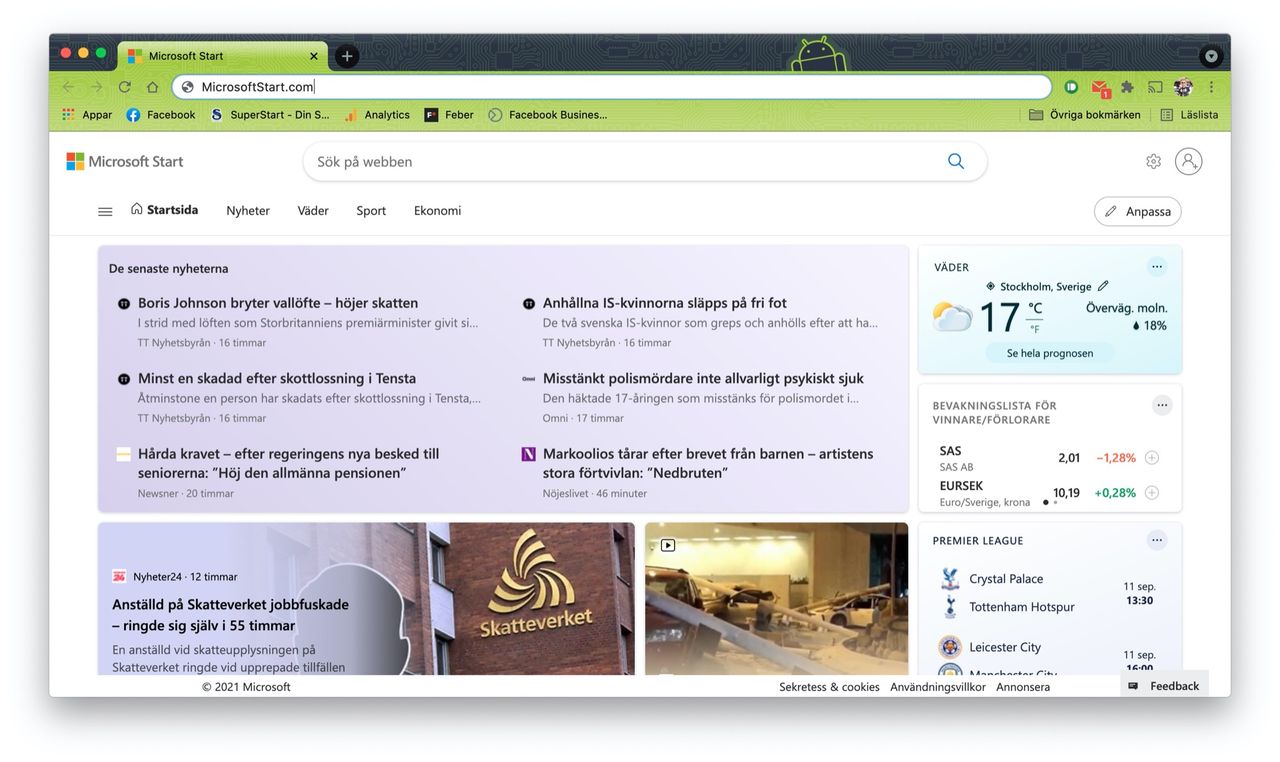Viewport: 1280px width, 762px height.
Task: Open Användningsvillkor link
Action: pos(938,687)
